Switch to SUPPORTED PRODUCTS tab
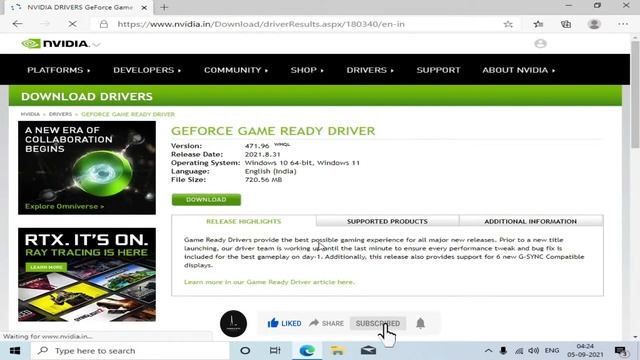The image size is (640, 360). pyautogui.click(x=387, y=221)
